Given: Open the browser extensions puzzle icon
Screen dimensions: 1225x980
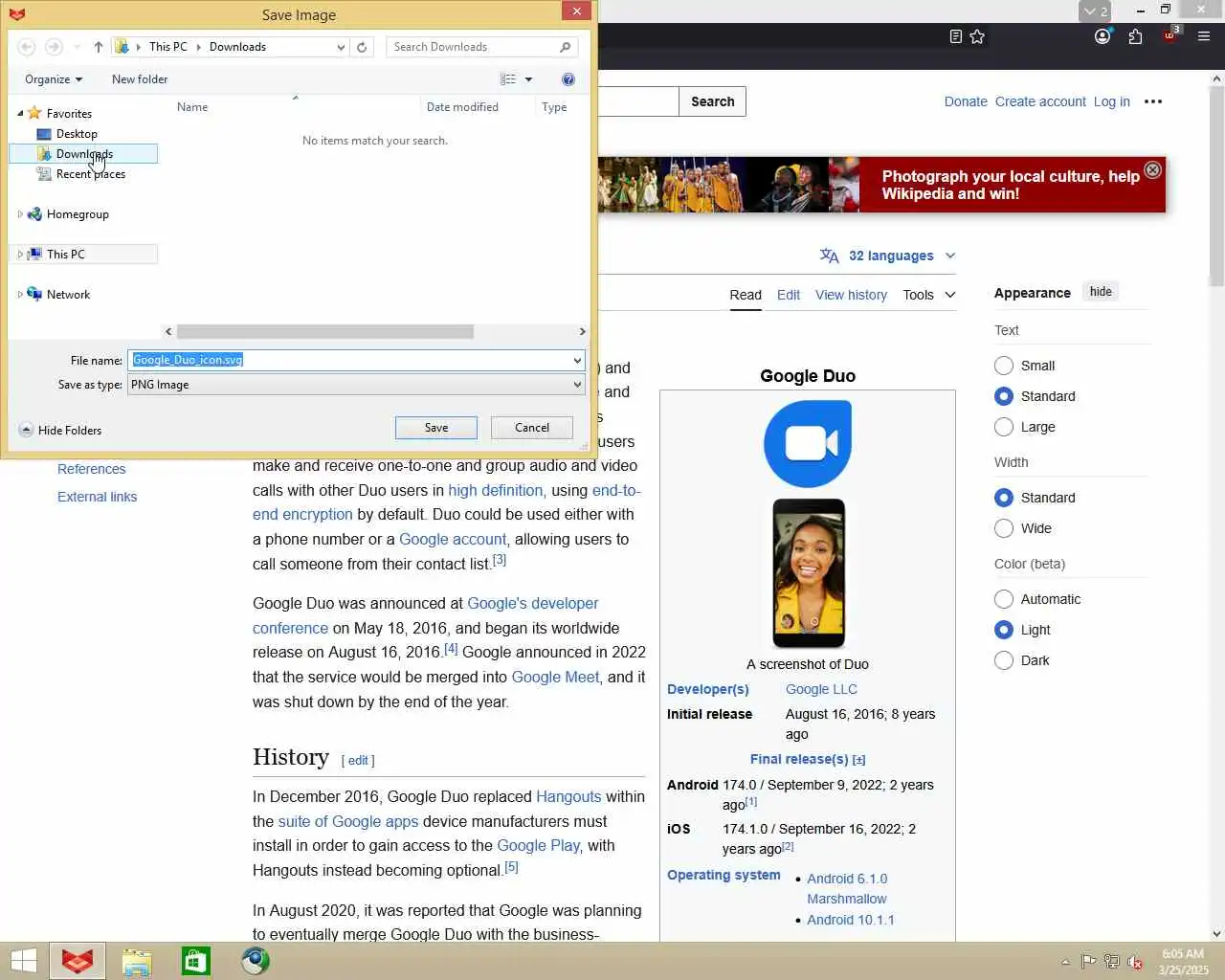Looking at the screenshot, I should coord(1135,36).
